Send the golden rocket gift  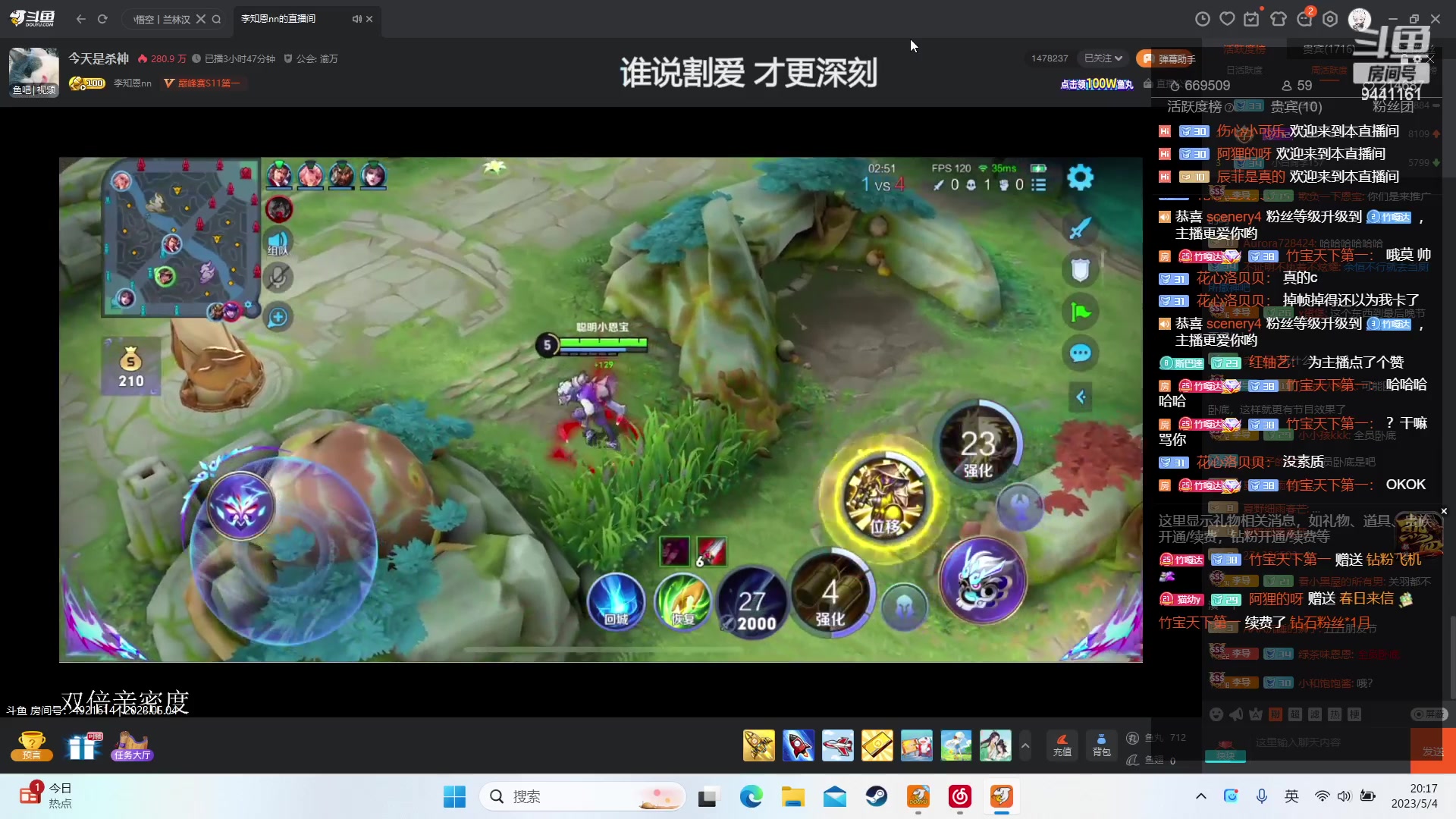pos(758,745)
